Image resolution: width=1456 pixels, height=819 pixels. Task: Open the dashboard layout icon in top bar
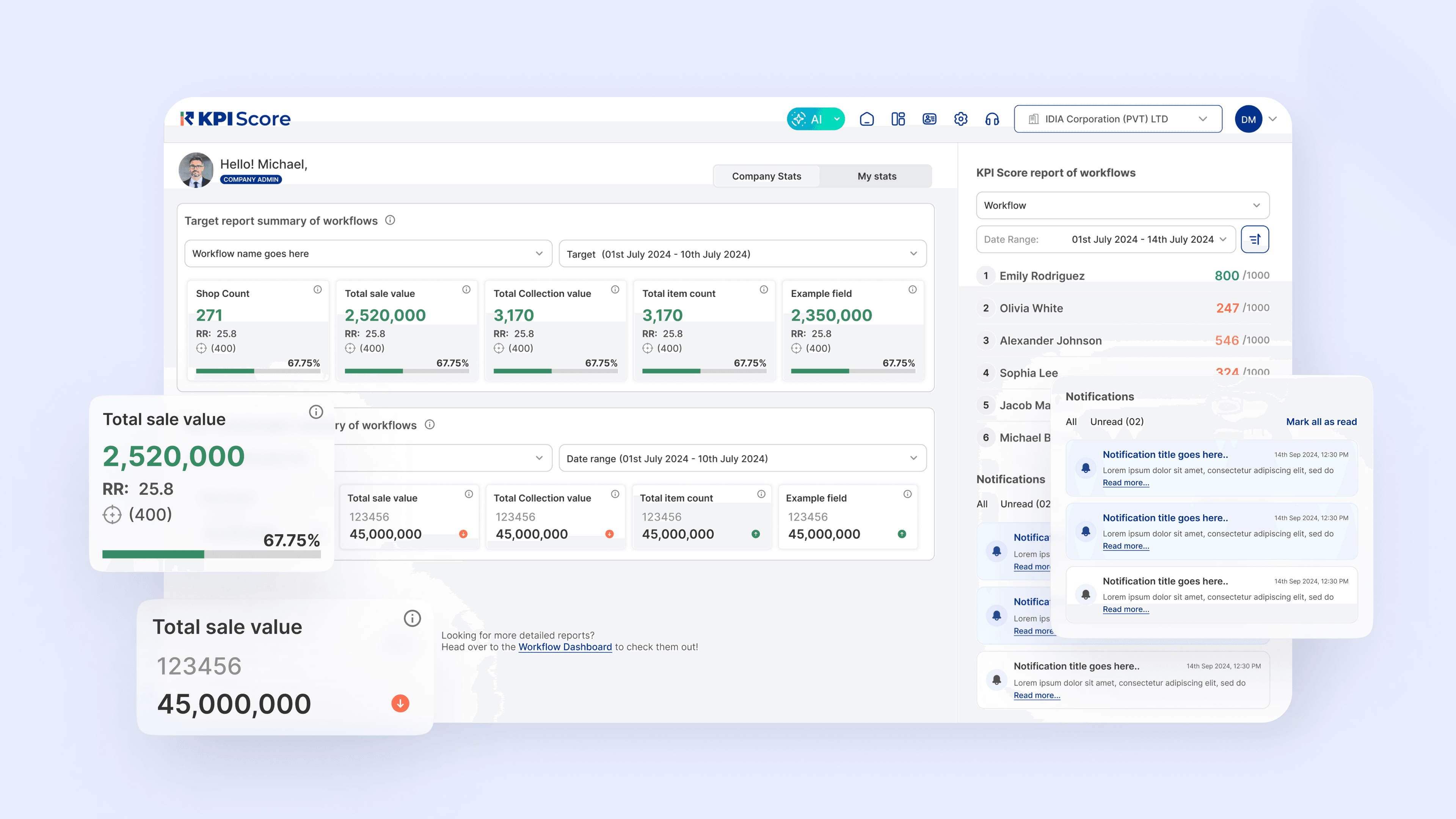898,119
